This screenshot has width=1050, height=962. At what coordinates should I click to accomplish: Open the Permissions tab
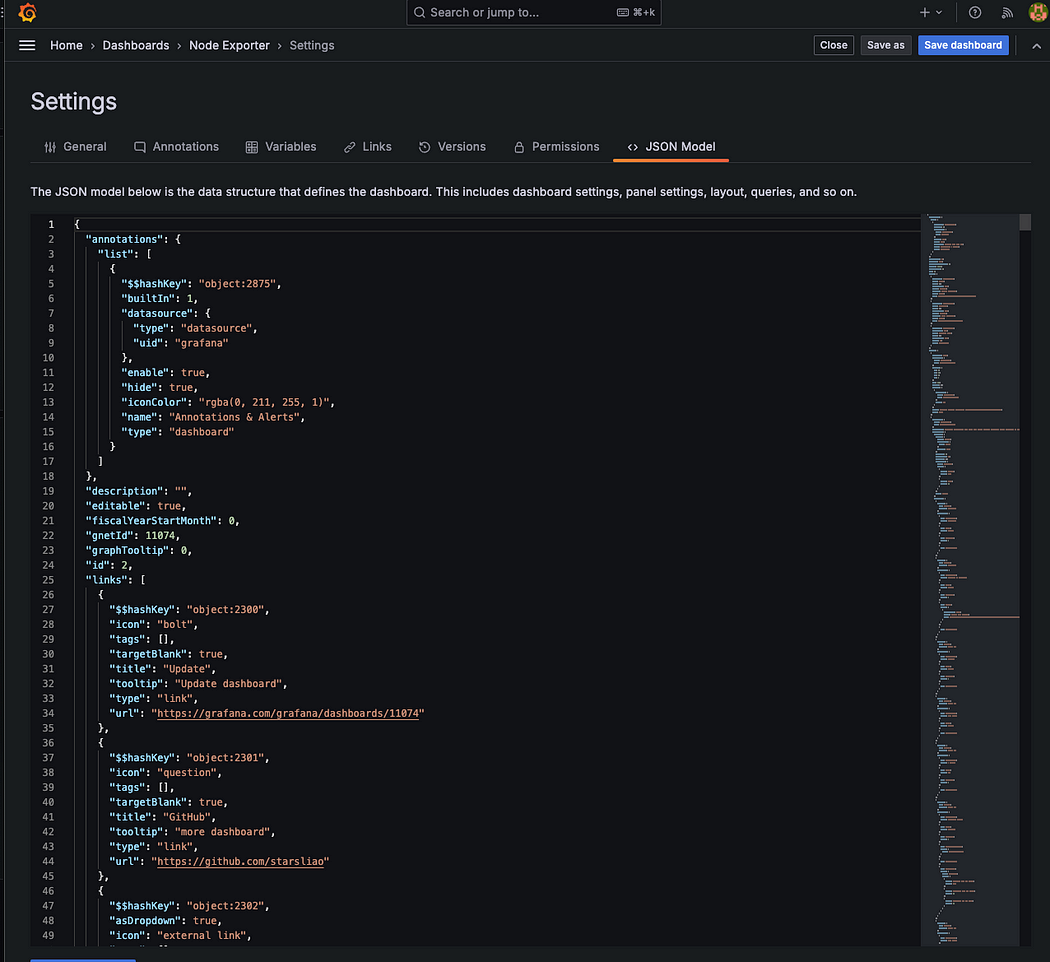[x=556, y=147]
